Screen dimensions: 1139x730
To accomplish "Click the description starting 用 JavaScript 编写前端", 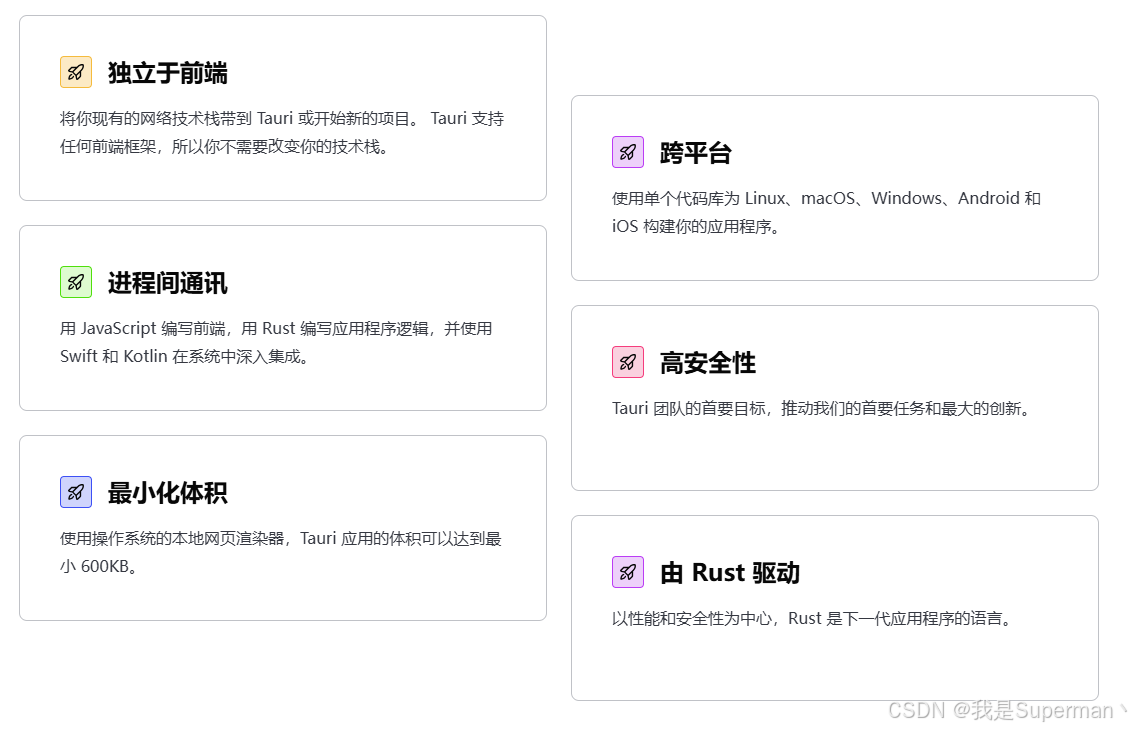I will tap(276, 342).
